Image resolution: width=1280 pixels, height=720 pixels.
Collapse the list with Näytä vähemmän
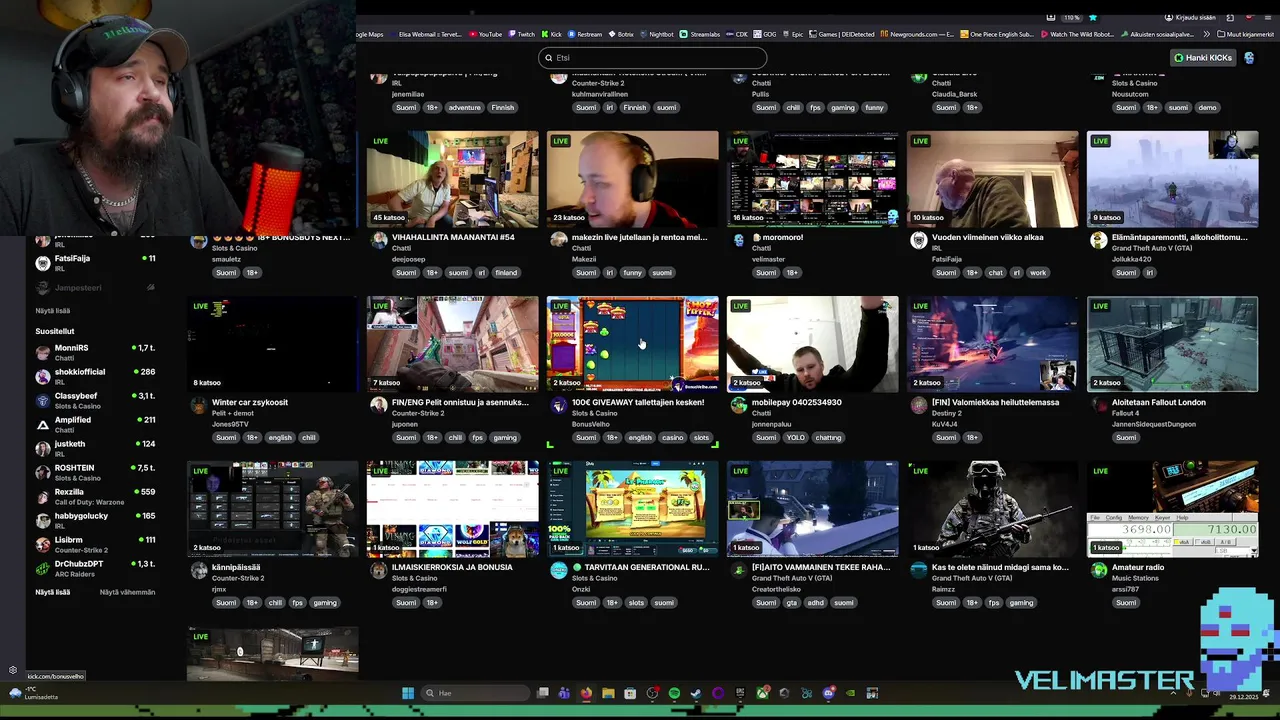click(x=127, y=592)
